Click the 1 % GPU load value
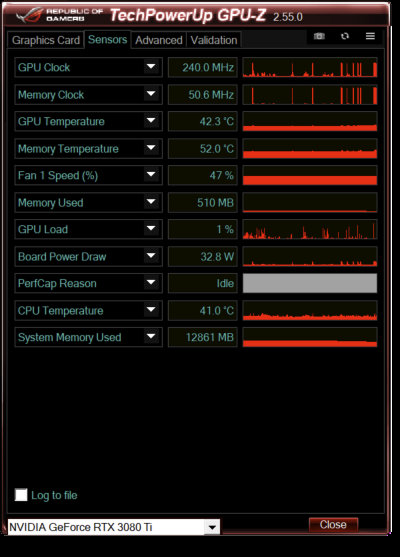Image resolution: width=400 pixels, height=557 pixels. coord(202,229)
